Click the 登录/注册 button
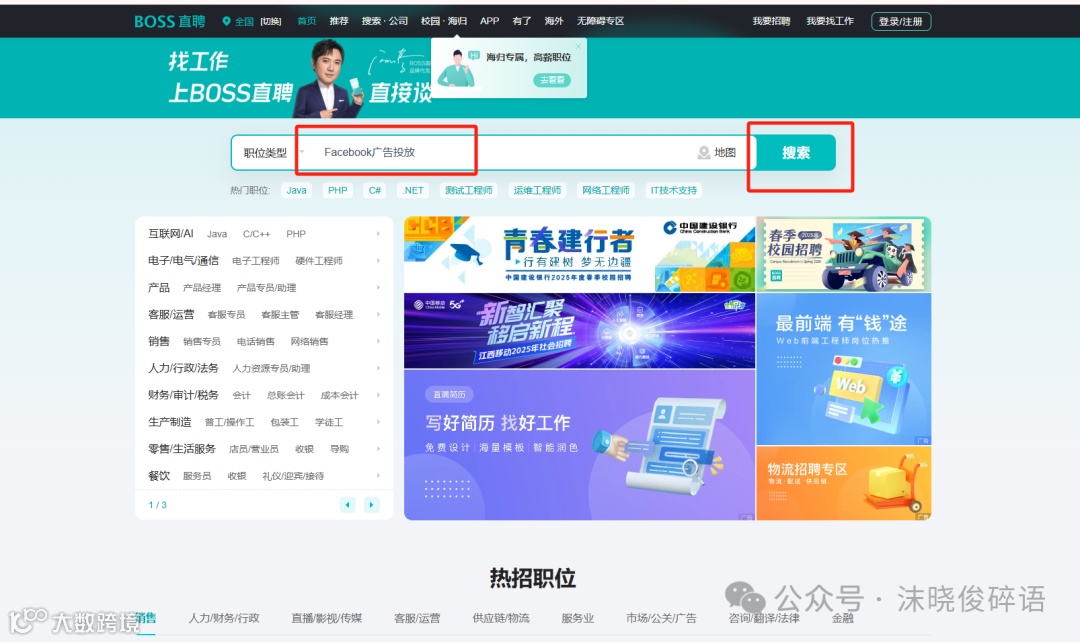Screen dimensions: 1080x642 [901, 21]
